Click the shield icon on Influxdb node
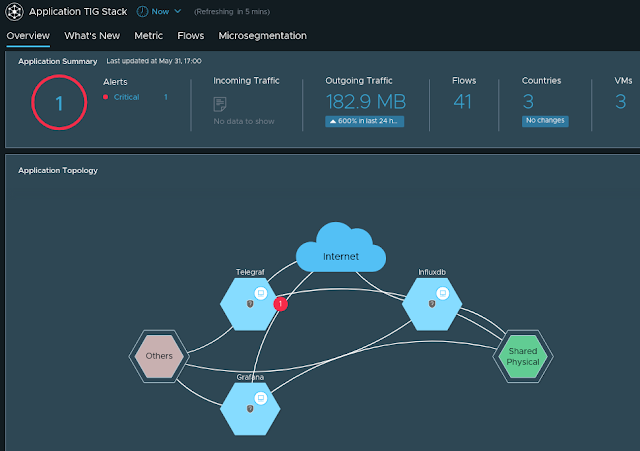This screenshot has height=451, width=640. [432, 304]
